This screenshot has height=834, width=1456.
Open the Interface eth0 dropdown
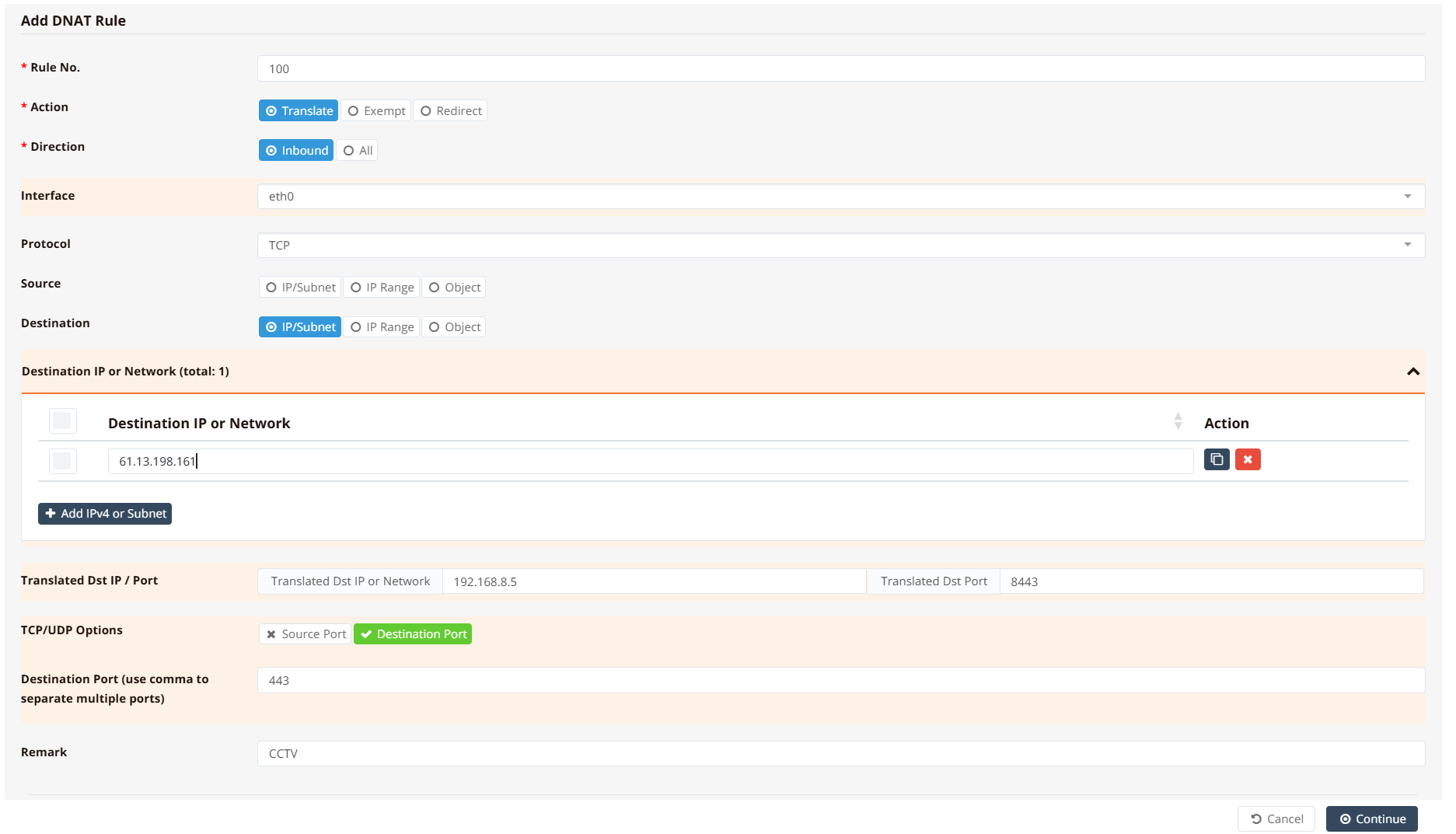[840, 197]
